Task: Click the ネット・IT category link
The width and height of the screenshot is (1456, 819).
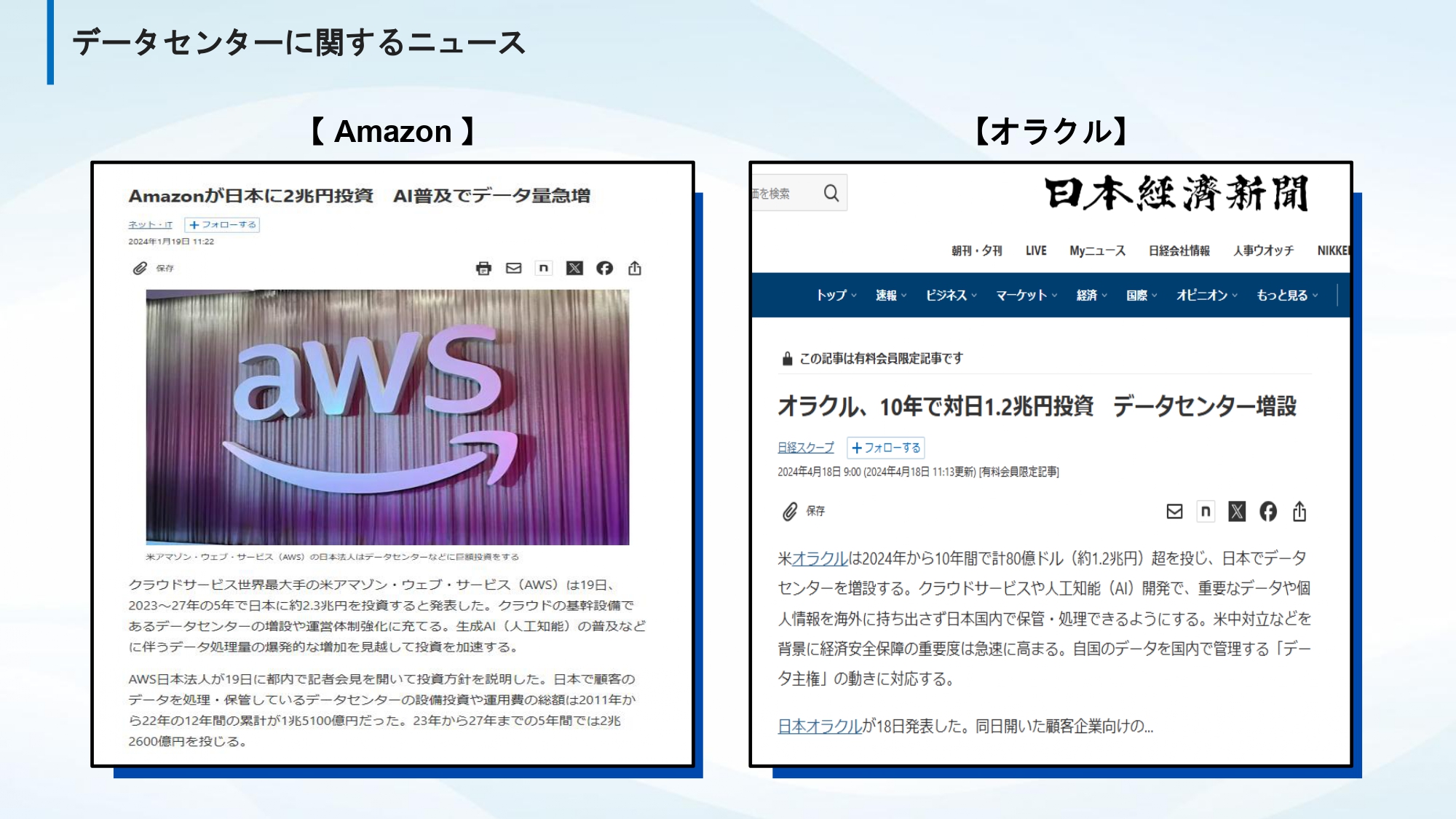Action: click(x=150, y=225)
